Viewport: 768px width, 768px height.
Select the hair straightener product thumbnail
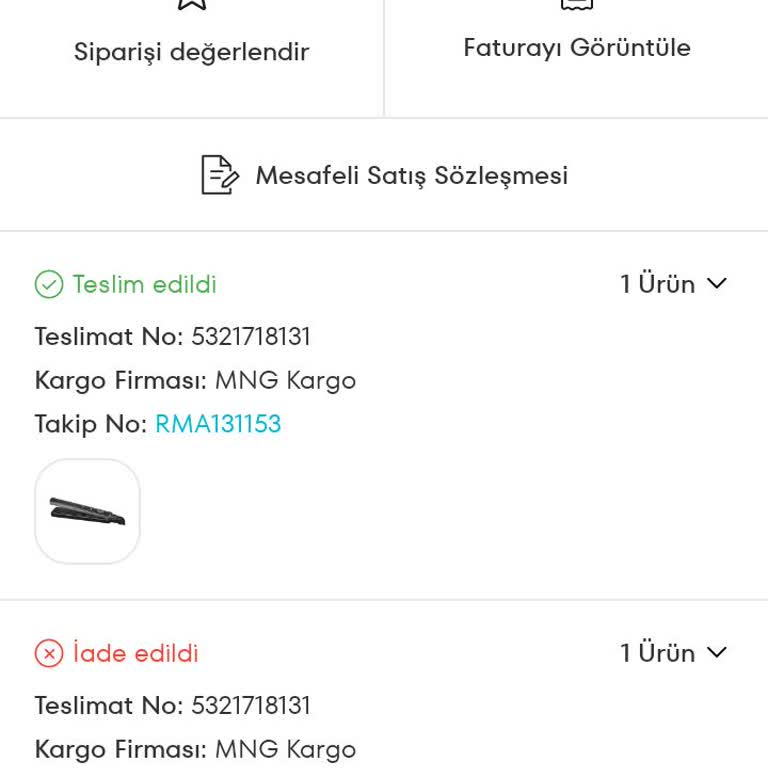click(87, 511)
